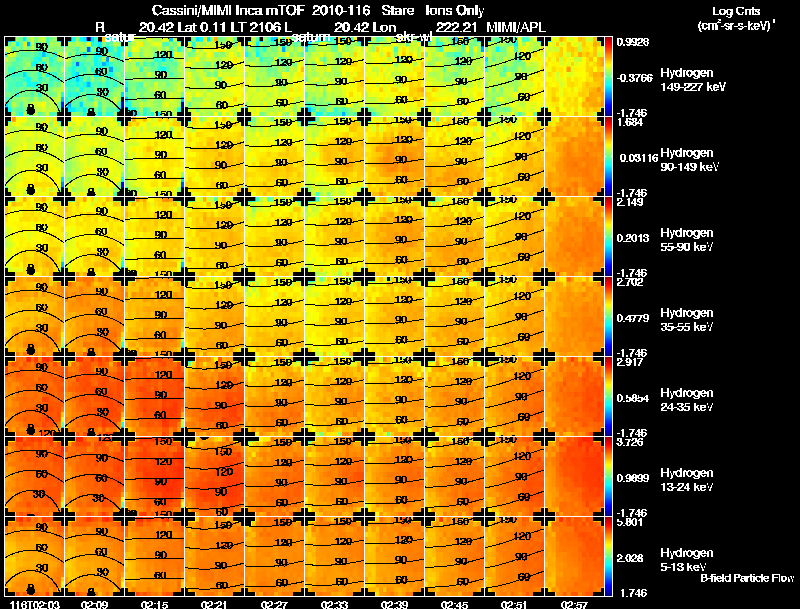The width and height of the screenshot is (800, 609).
Task: Click the 02:45 time label
Action: [x=454, y=604]
